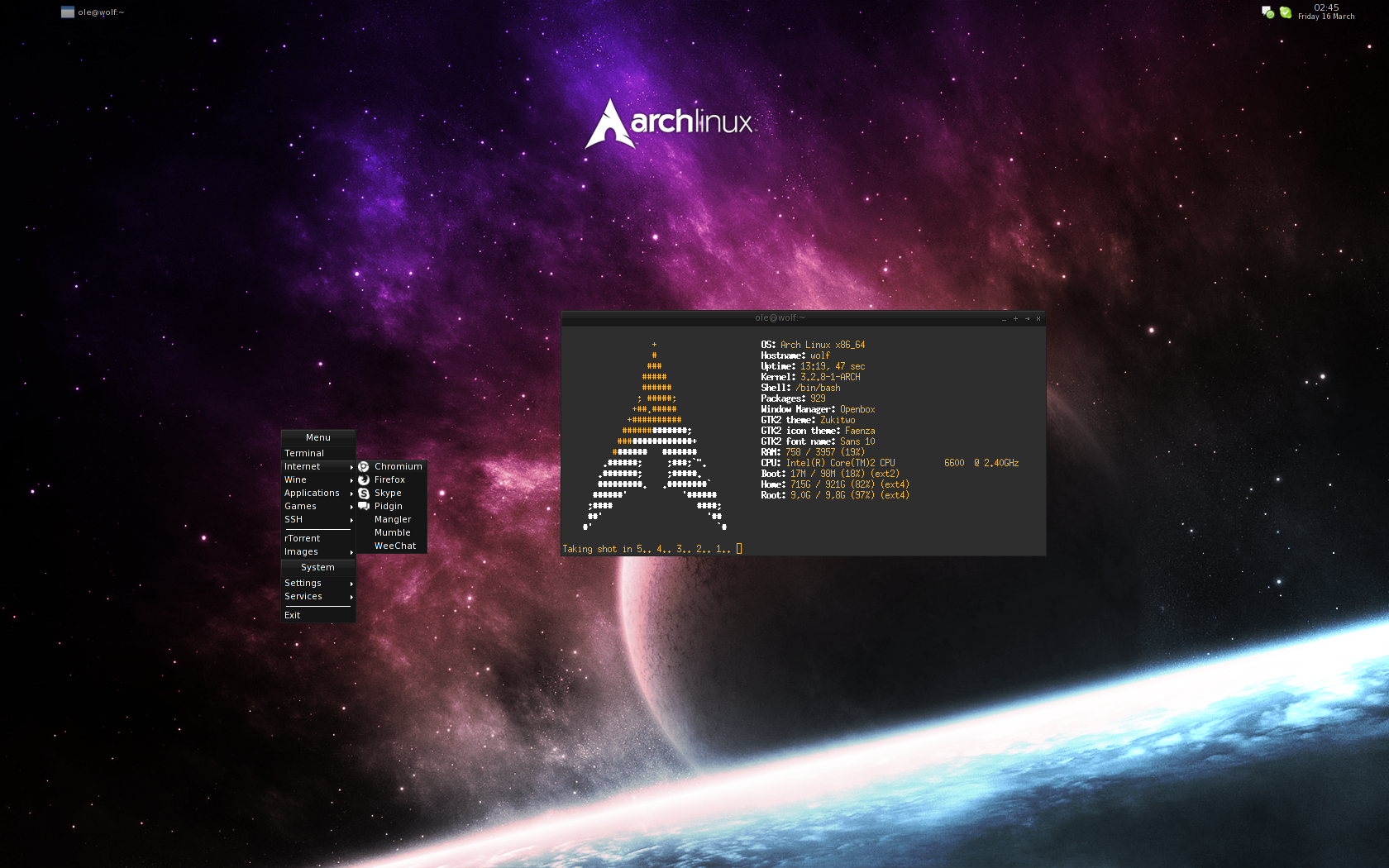Click the terminal icon in the top panel
The height and width of the screenshot is (868, 1389).
tap(68, 12)
